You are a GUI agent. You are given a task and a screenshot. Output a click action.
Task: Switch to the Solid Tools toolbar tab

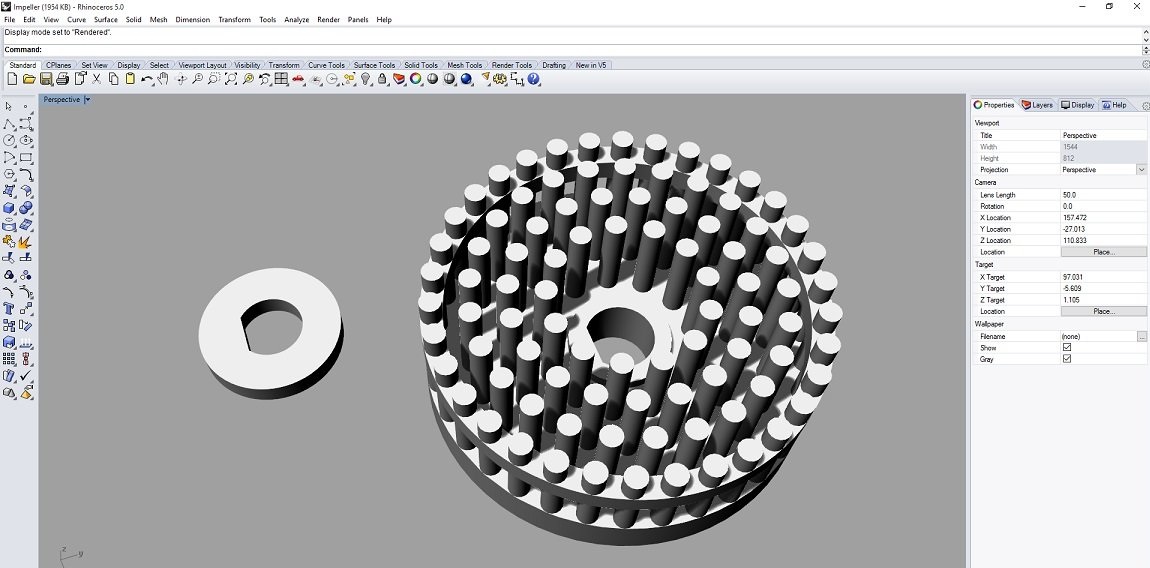[420, 65]
